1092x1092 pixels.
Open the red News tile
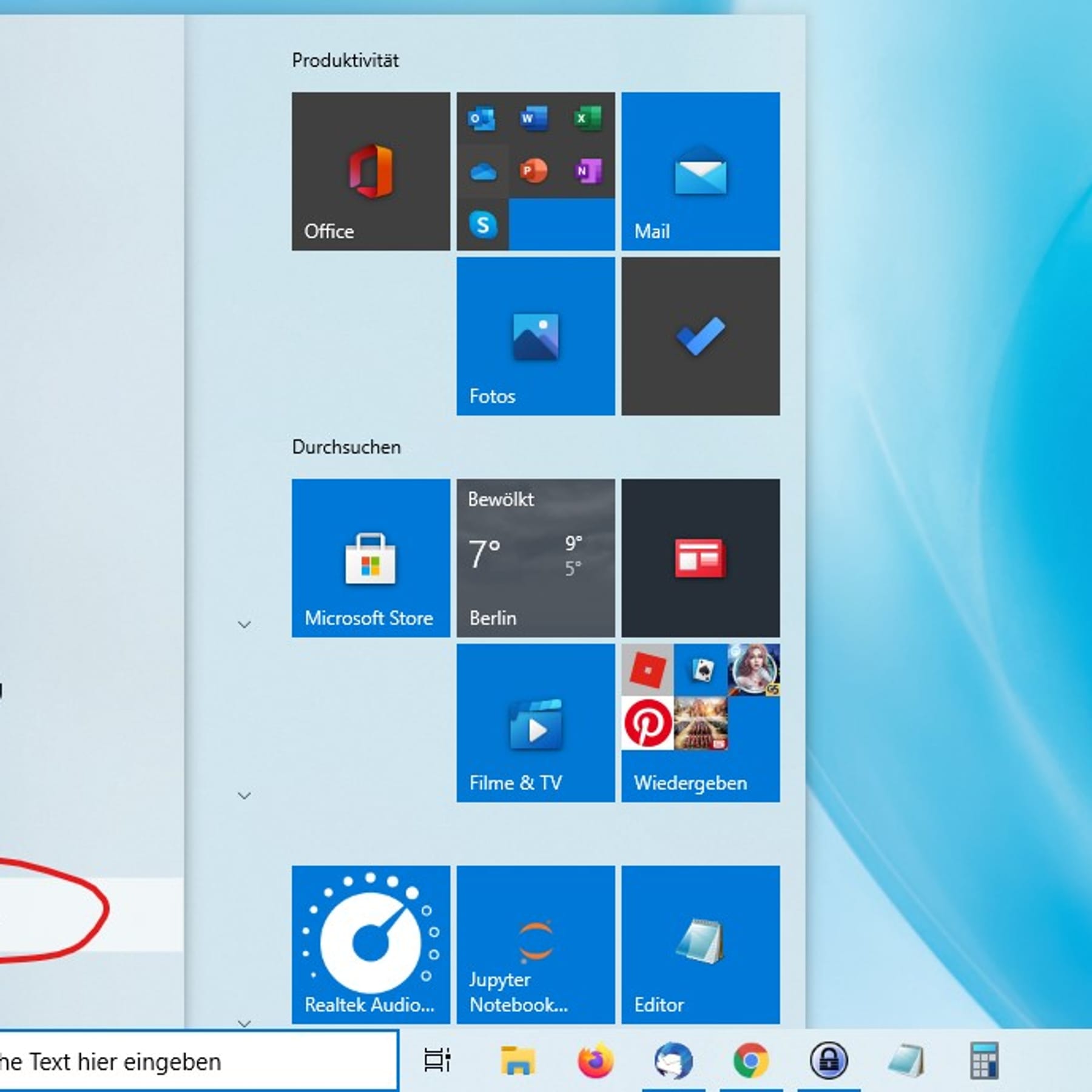coord(701,558)
